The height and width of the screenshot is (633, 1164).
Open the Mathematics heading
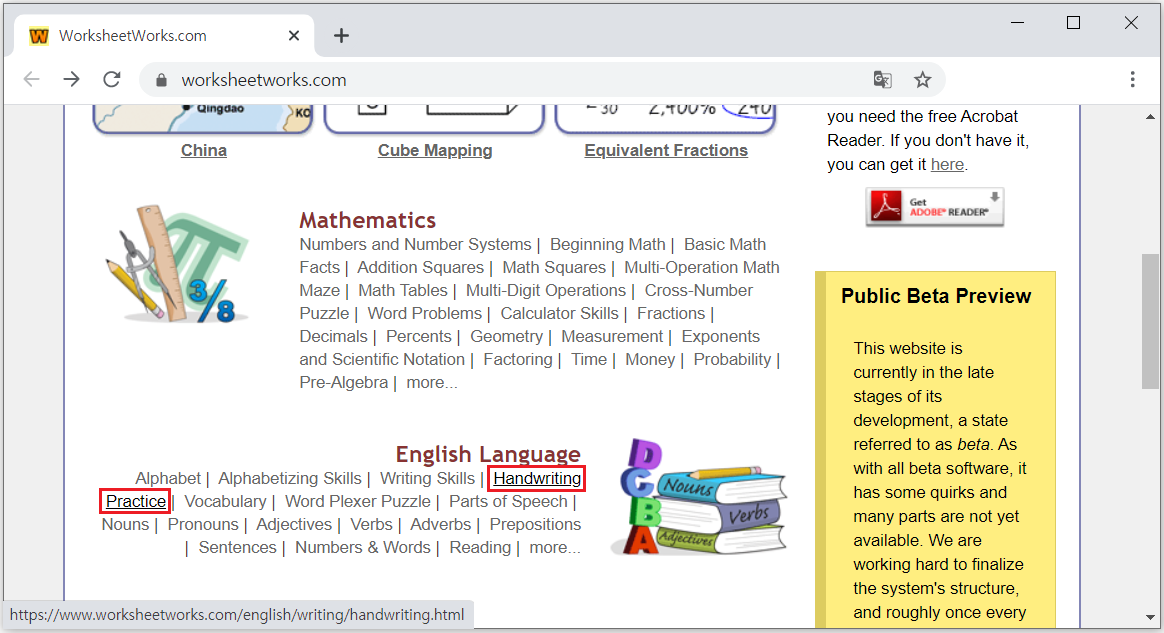[x=367, y=220]
